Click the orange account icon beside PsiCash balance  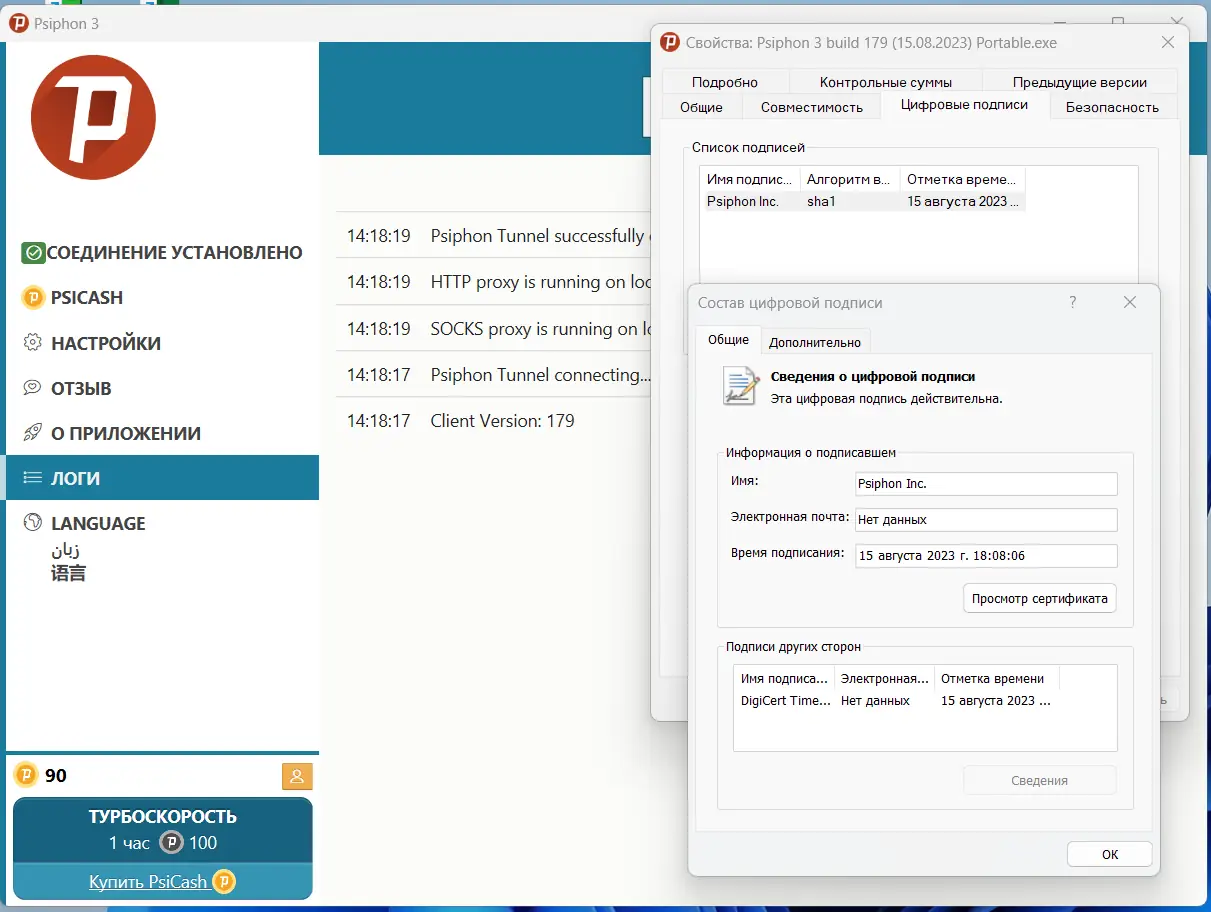coord(297,775)
